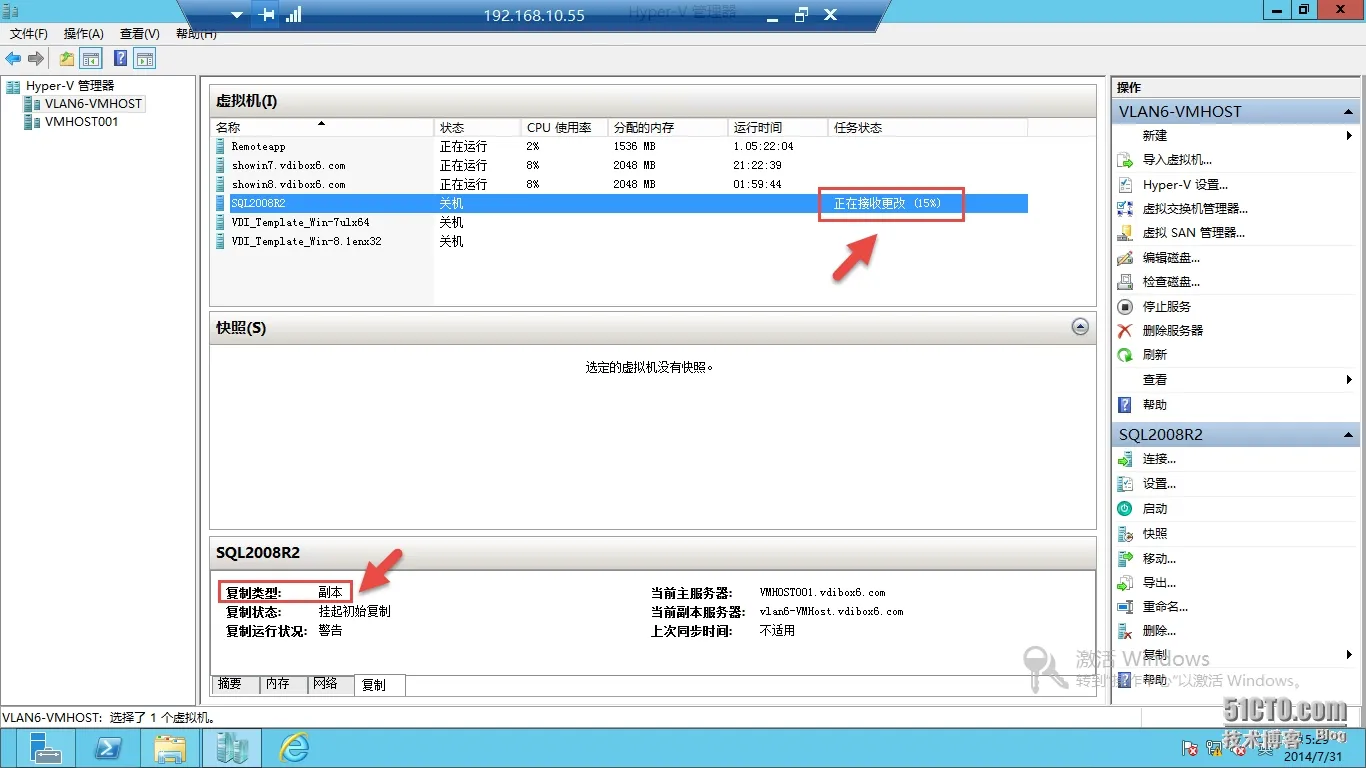Click 设置 for SQL2008R2
Viewport: 1366px width, 768px height.
1159,484
